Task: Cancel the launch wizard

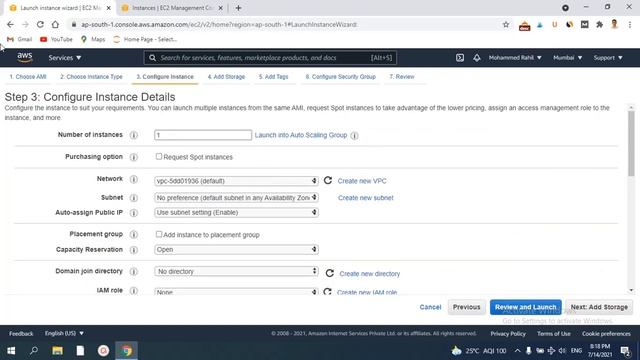Action: tap(430, 307)
